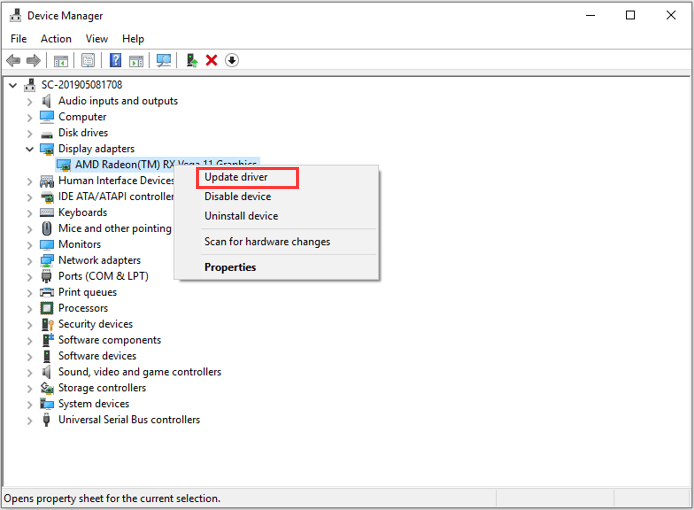Click the down-arrow circle toolbar icon
The width and height of the screenshot is (694, 510).
click(x=232, y=60)
